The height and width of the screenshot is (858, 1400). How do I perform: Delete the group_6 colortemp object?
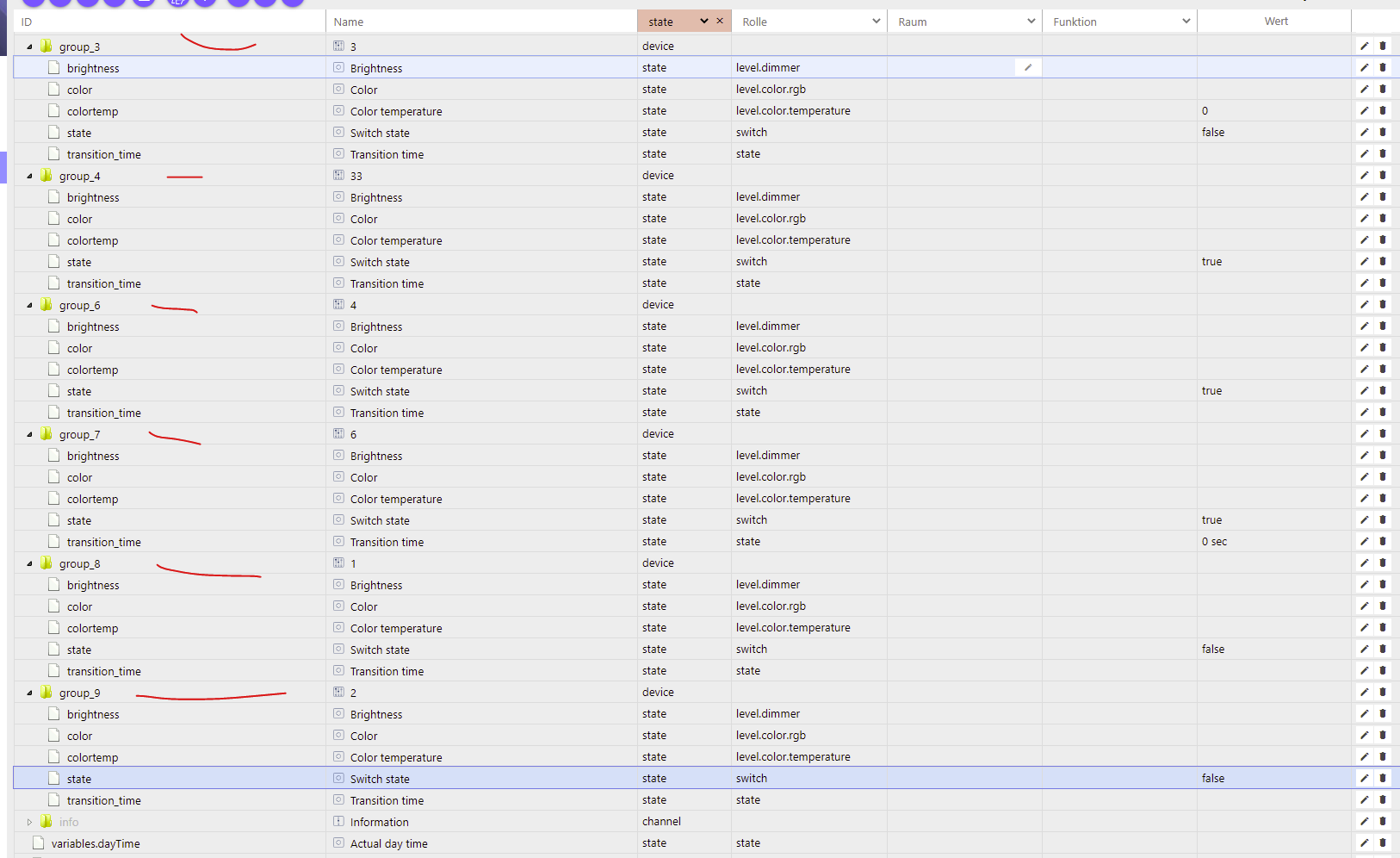point(1383,369)
